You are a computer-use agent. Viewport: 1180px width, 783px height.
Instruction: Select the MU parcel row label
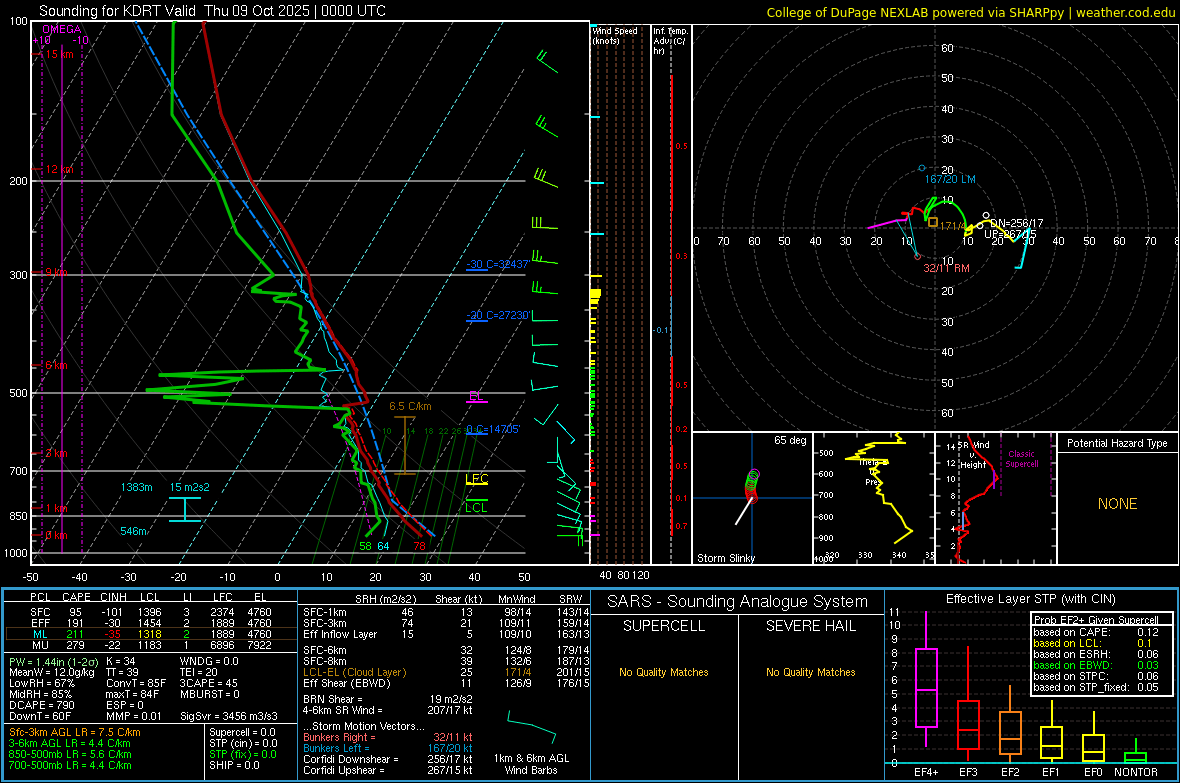tap(40, 645)
